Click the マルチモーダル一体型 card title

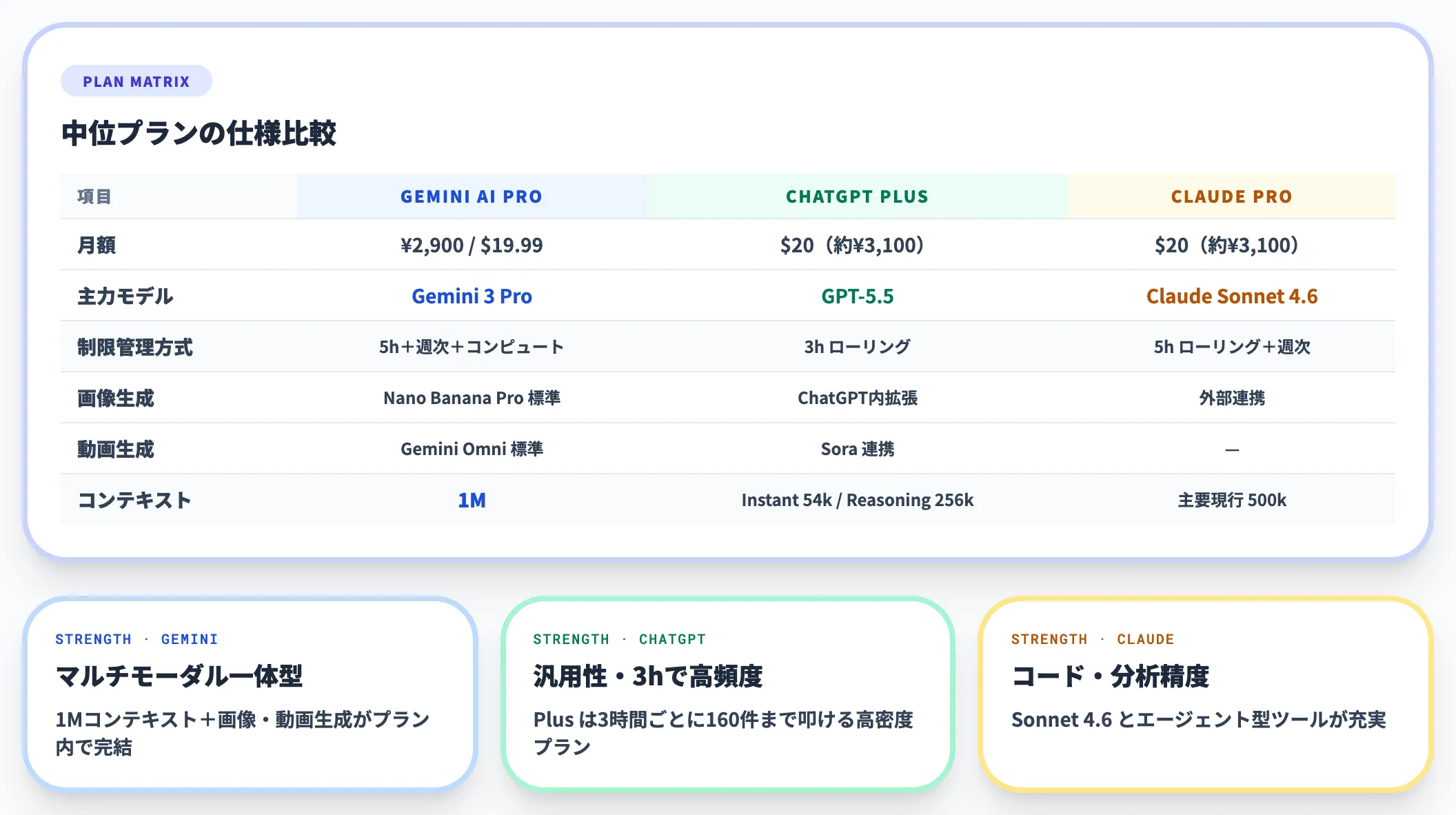(x=179, y=676)
